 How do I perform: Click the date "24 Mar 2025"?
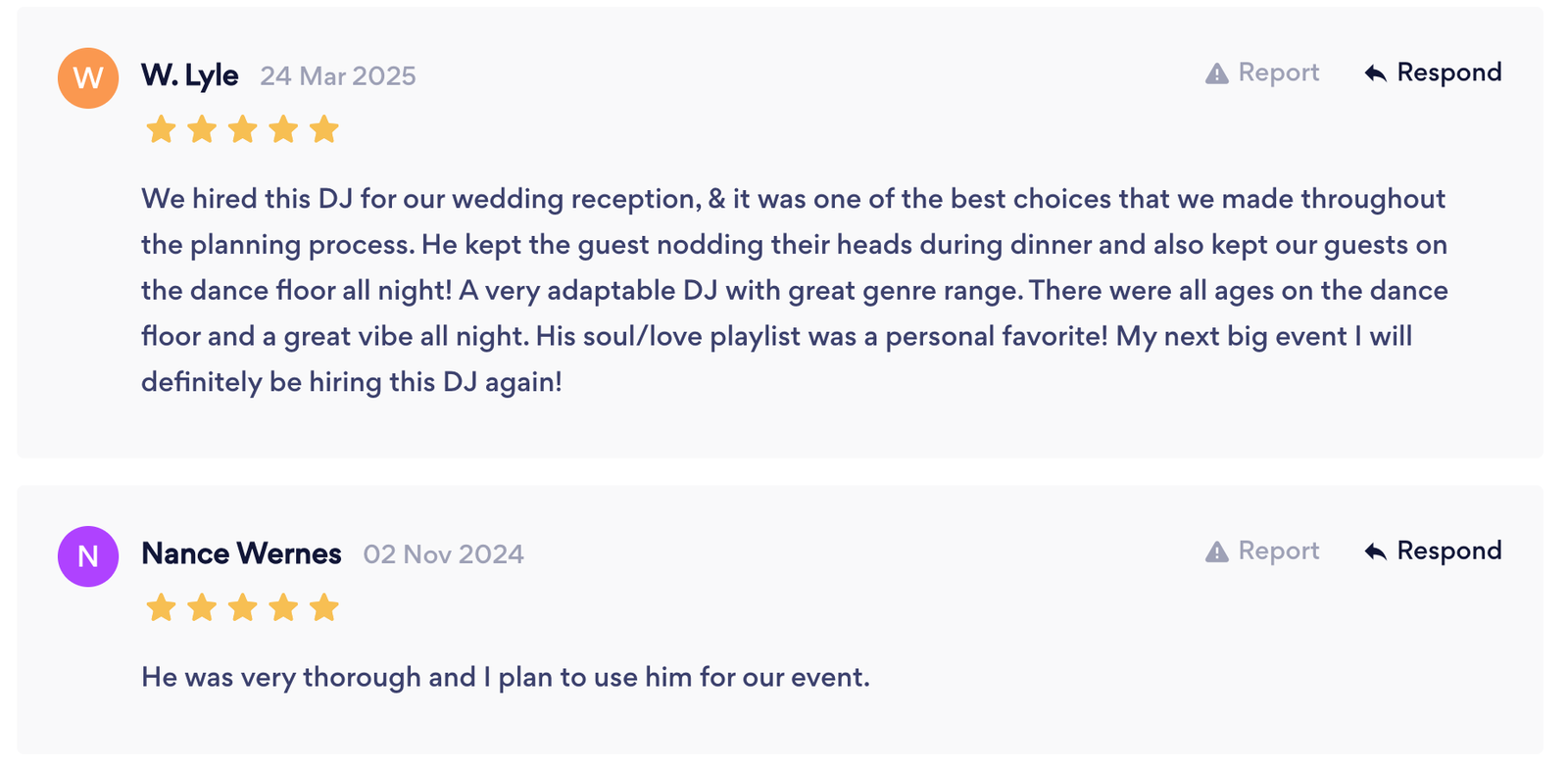click(338, 76)
